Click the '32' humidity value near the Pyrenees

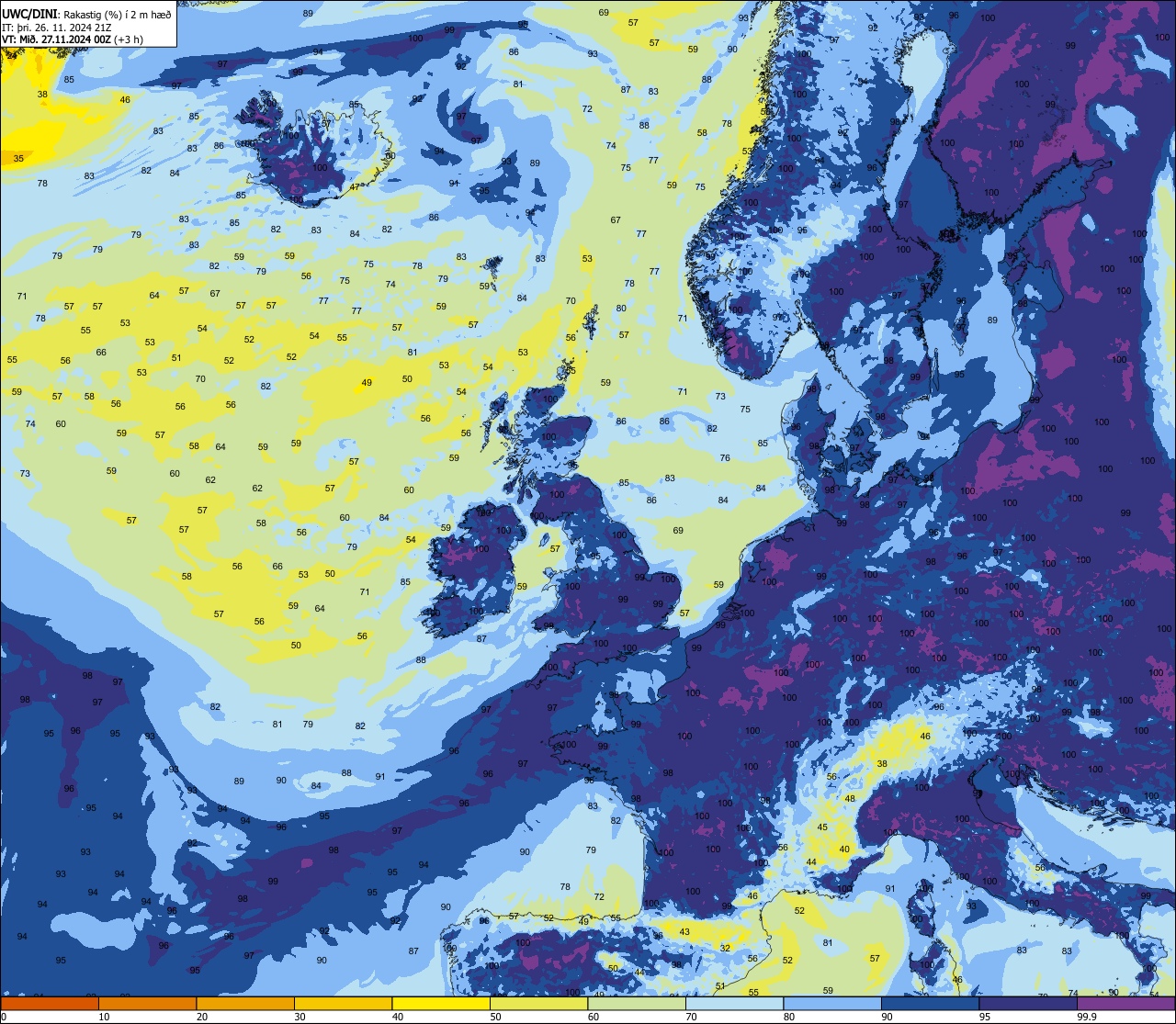point(725,948)
